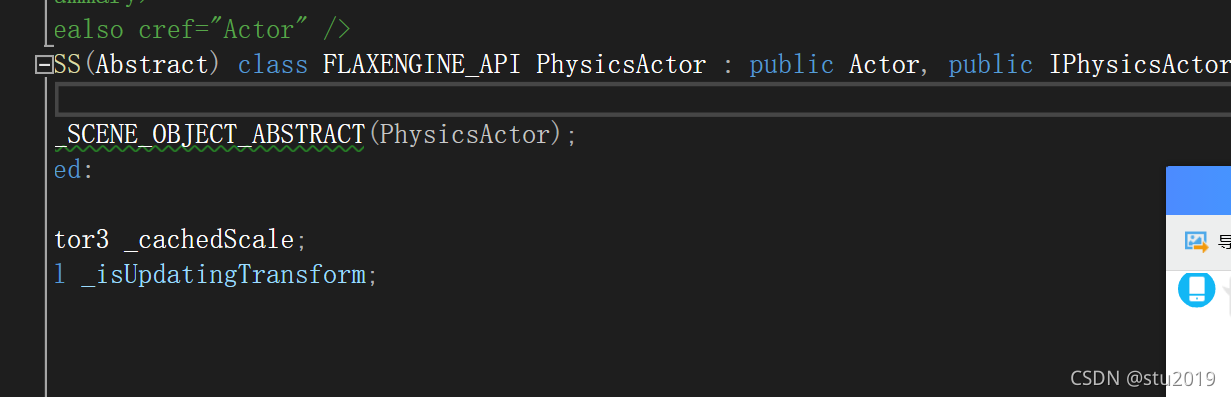Screen dimensions: 1231x397
Task: Click the popup window's blue title bar
Action: (x=1199, y=188)
